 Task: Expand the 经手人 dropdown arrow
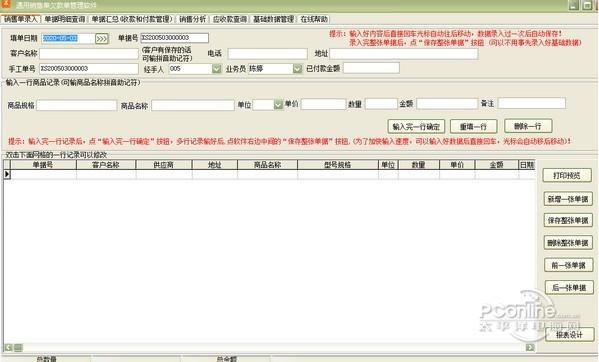pyautogui.click(x=217, y=69)
